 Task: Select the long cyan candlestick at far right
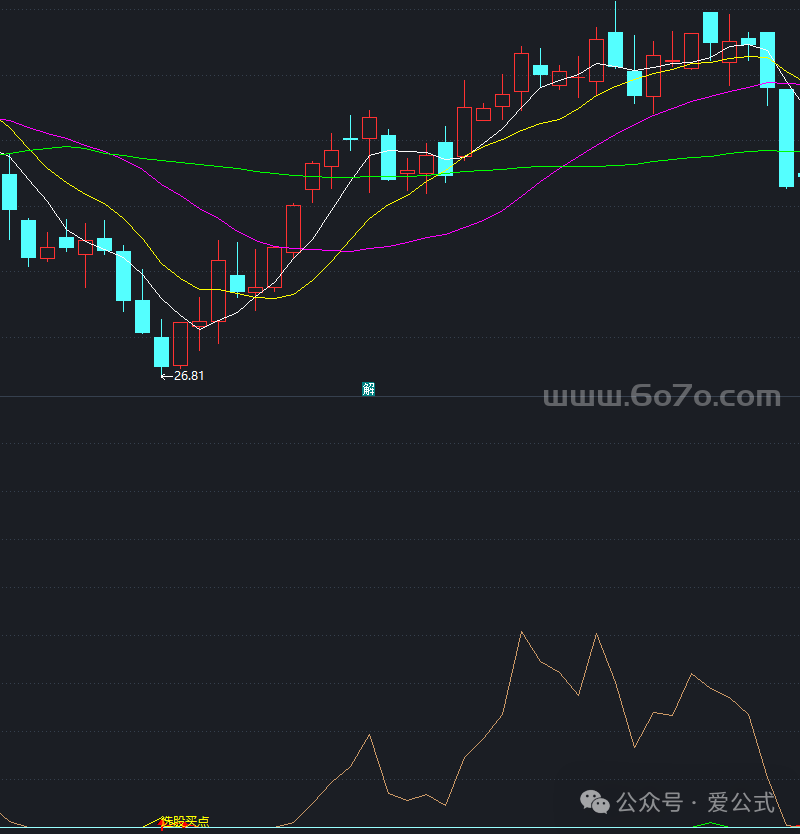click(x=787, y=138)
